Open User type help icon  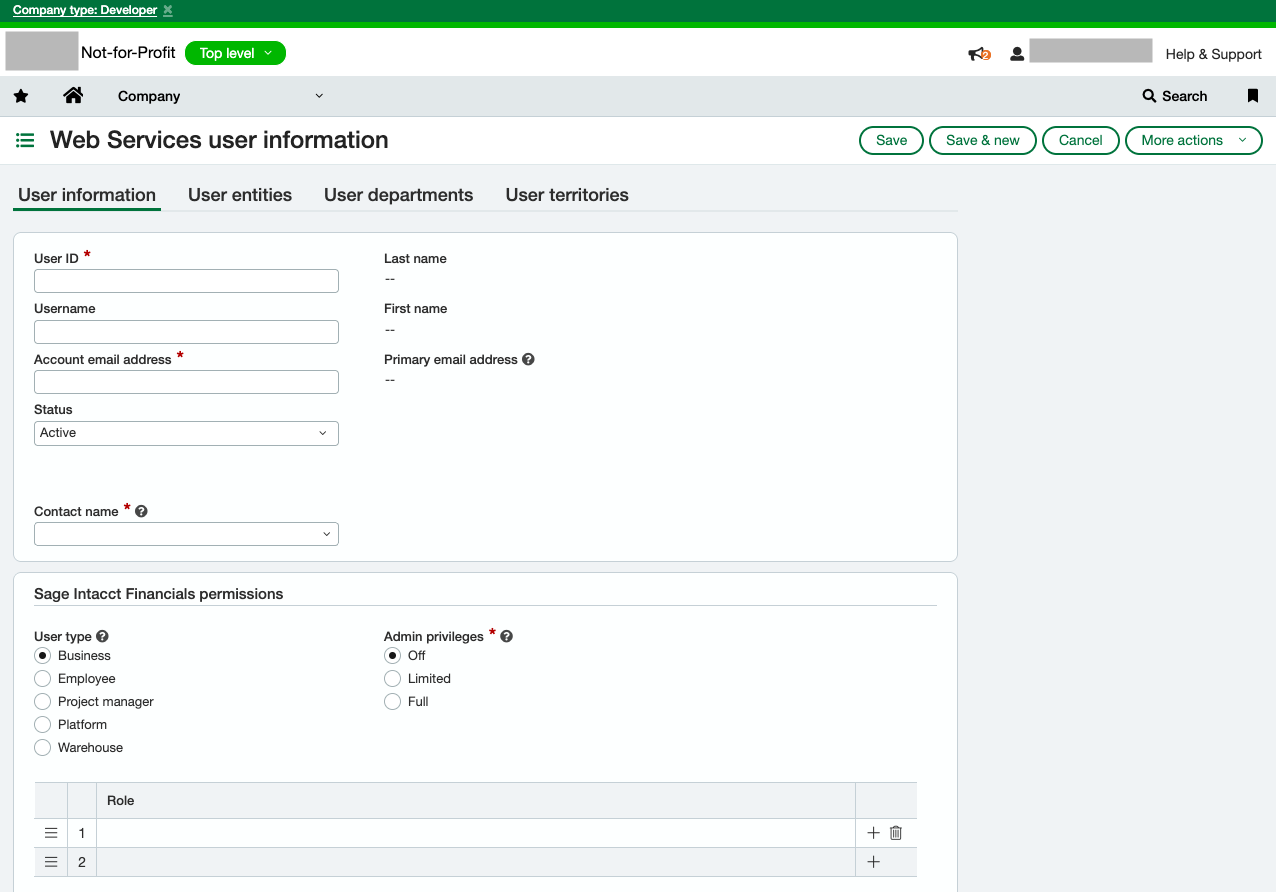102,636
